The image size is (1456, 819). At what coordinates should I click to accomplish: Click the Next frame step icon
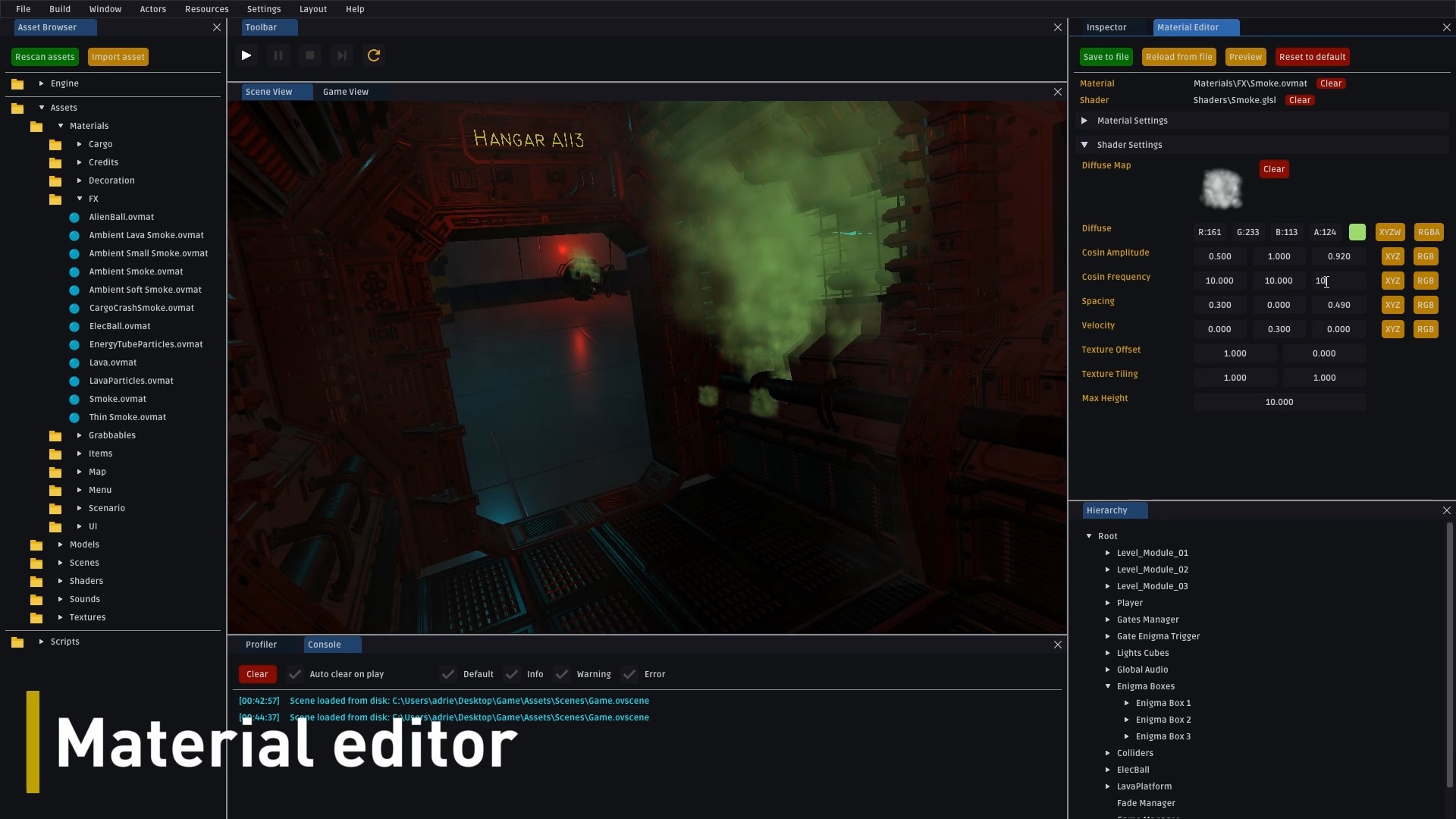tap(341, 55)
